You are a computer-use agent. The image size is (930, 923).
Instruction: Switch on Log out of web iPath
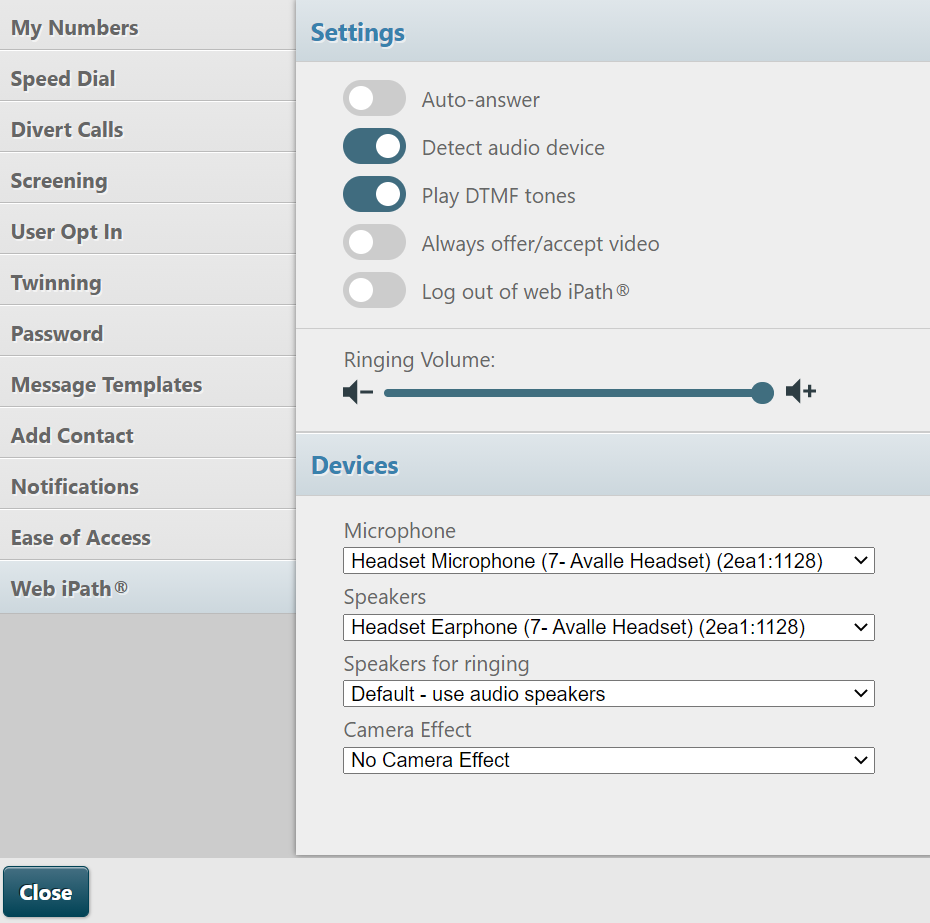[374, 290]
